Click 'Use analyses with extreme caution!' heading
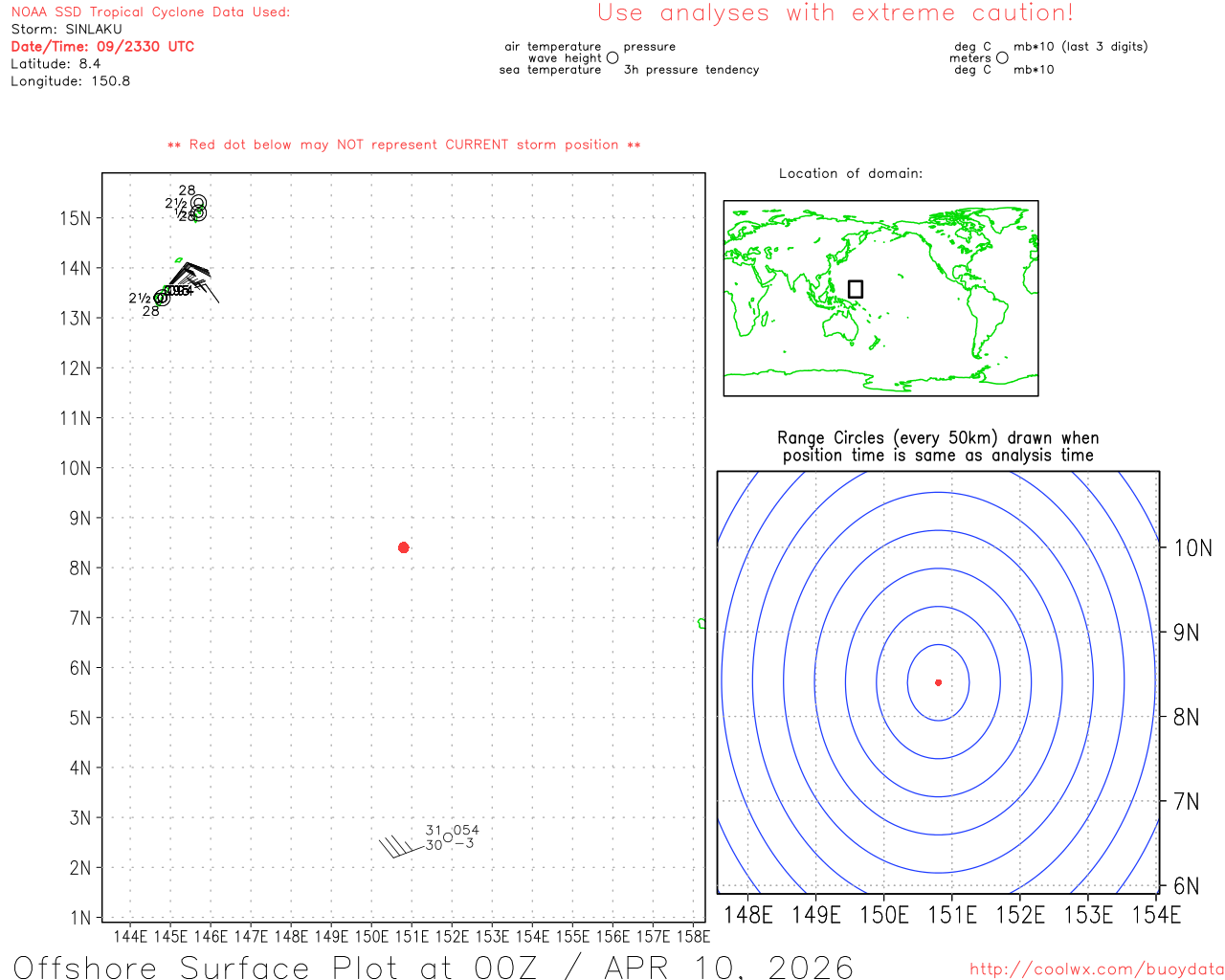This screenshot has width=1225, height=980. (x=835, y=12)
